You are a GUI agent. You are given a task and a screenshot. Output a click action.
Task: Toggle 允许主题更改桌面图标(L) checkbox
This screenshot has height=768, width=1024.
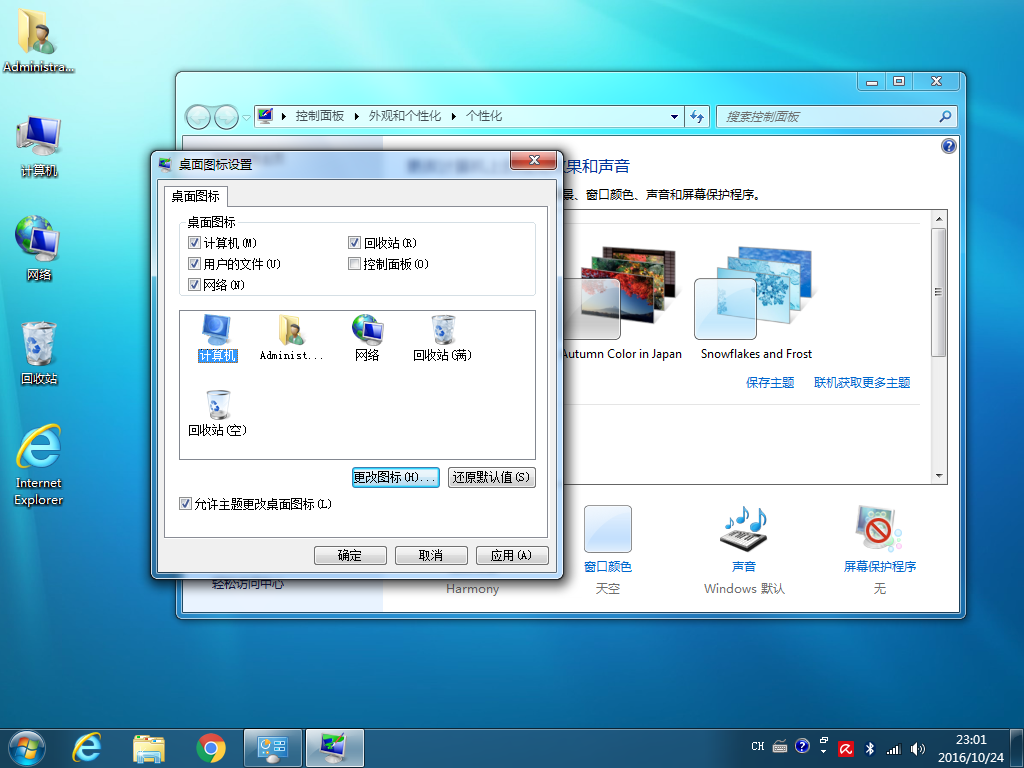point(185,504)
